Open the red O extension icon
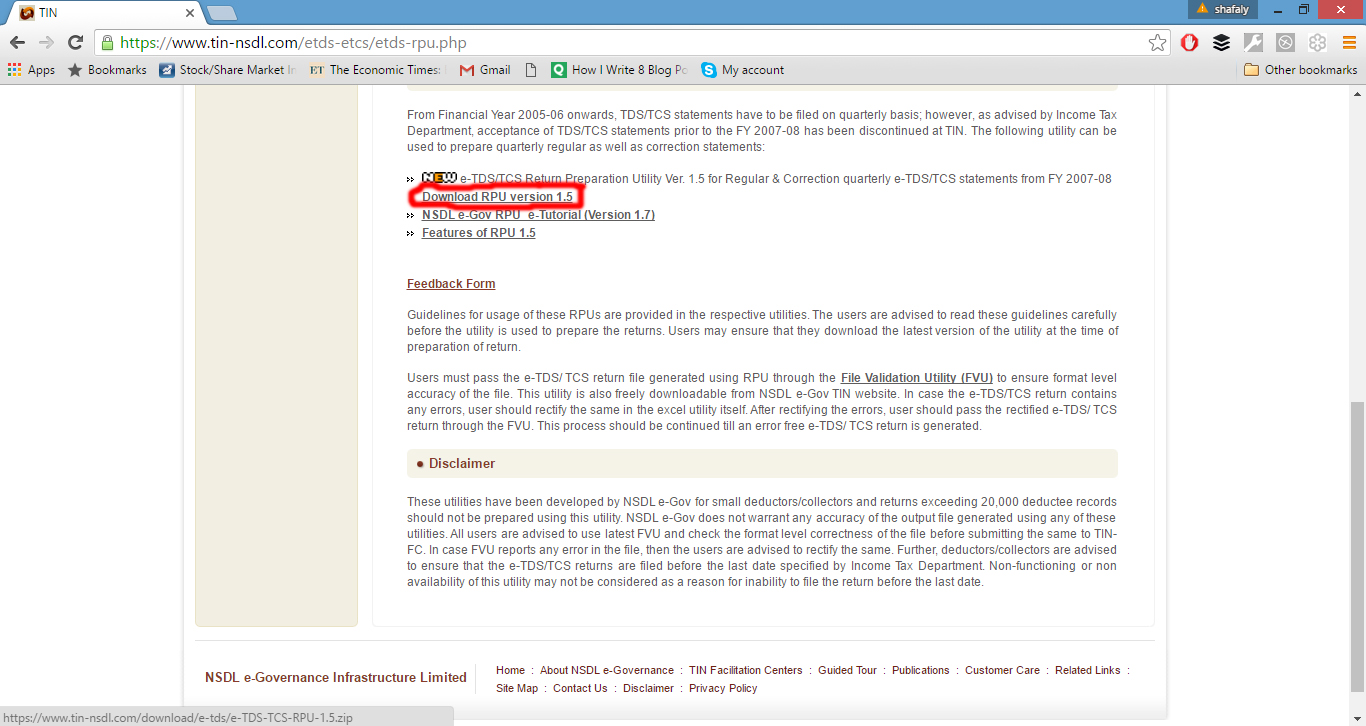1366x726 pixels. pyautogui.click(x=1189, y=43)
